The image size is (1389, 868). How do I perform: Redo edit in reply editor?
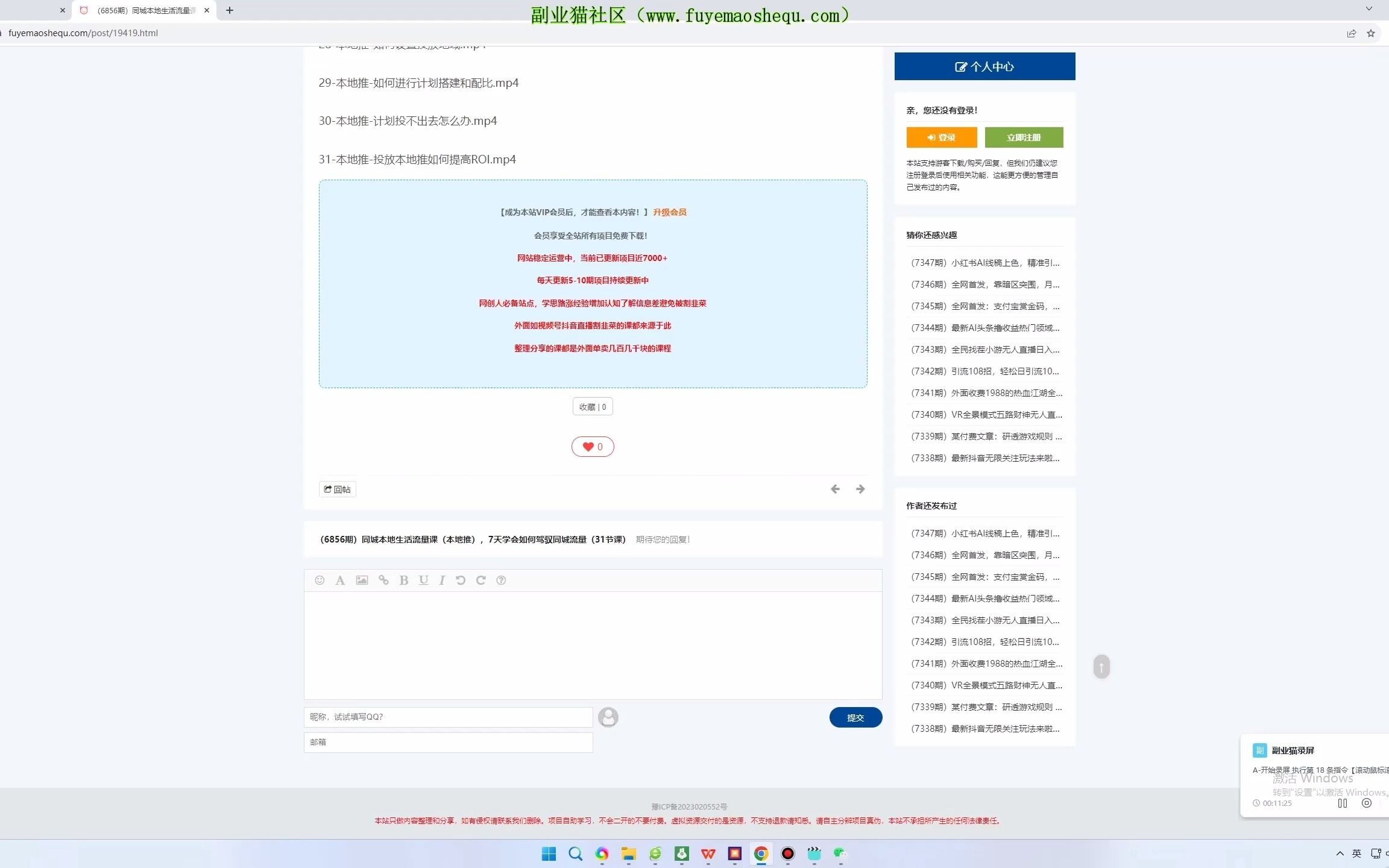pyautogui.click(x=480, y=580)
